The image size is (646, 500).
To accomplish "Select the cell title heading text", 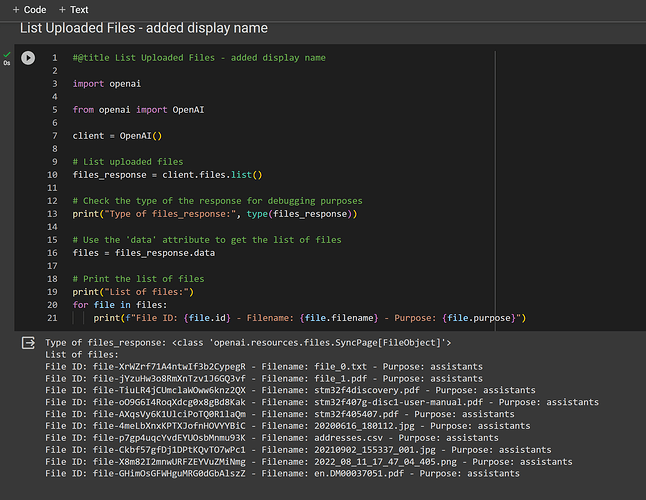I will (x=144, y=28).
